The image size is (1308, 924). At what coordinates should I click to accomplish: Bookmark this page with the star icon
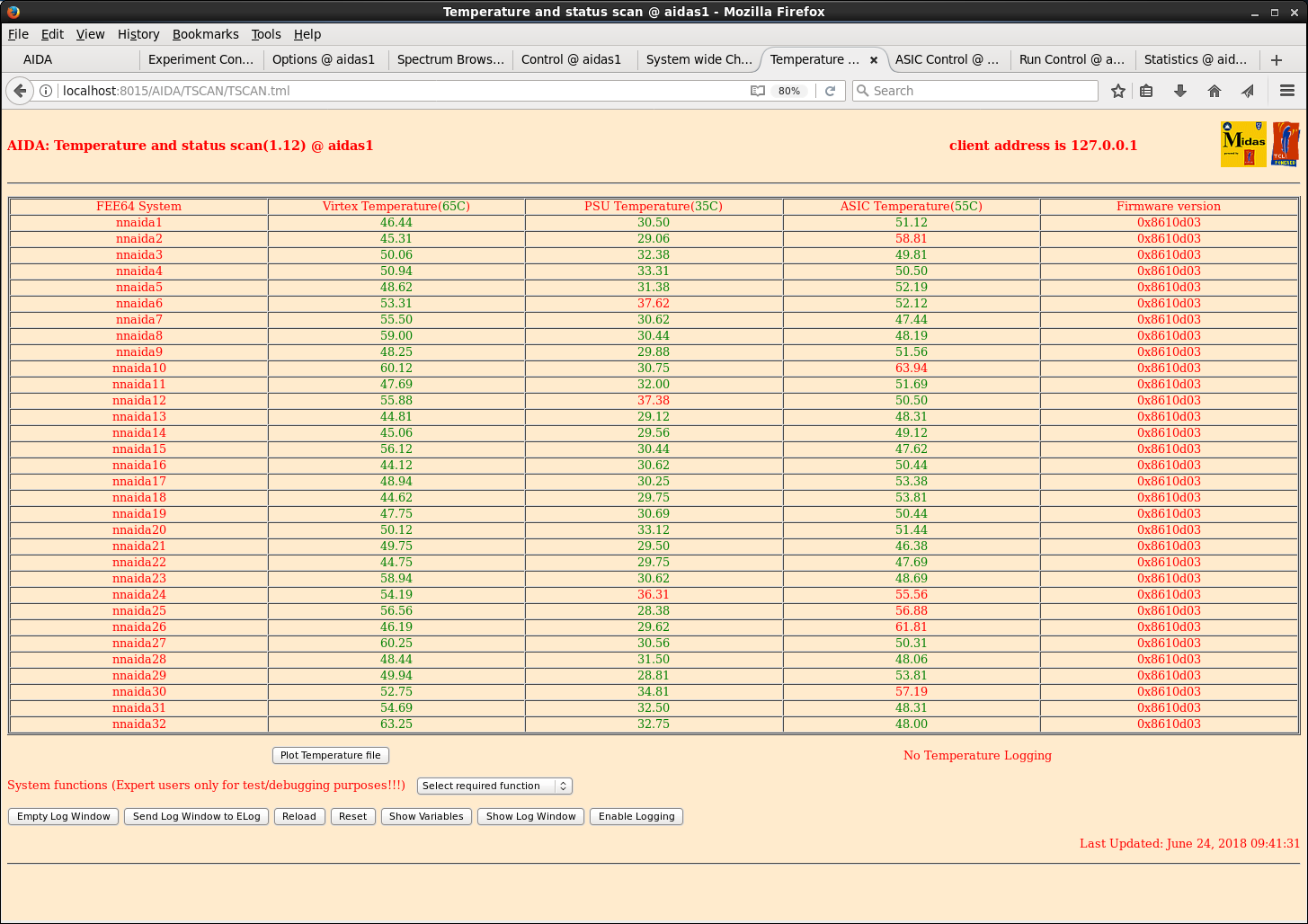point(1118,91)
